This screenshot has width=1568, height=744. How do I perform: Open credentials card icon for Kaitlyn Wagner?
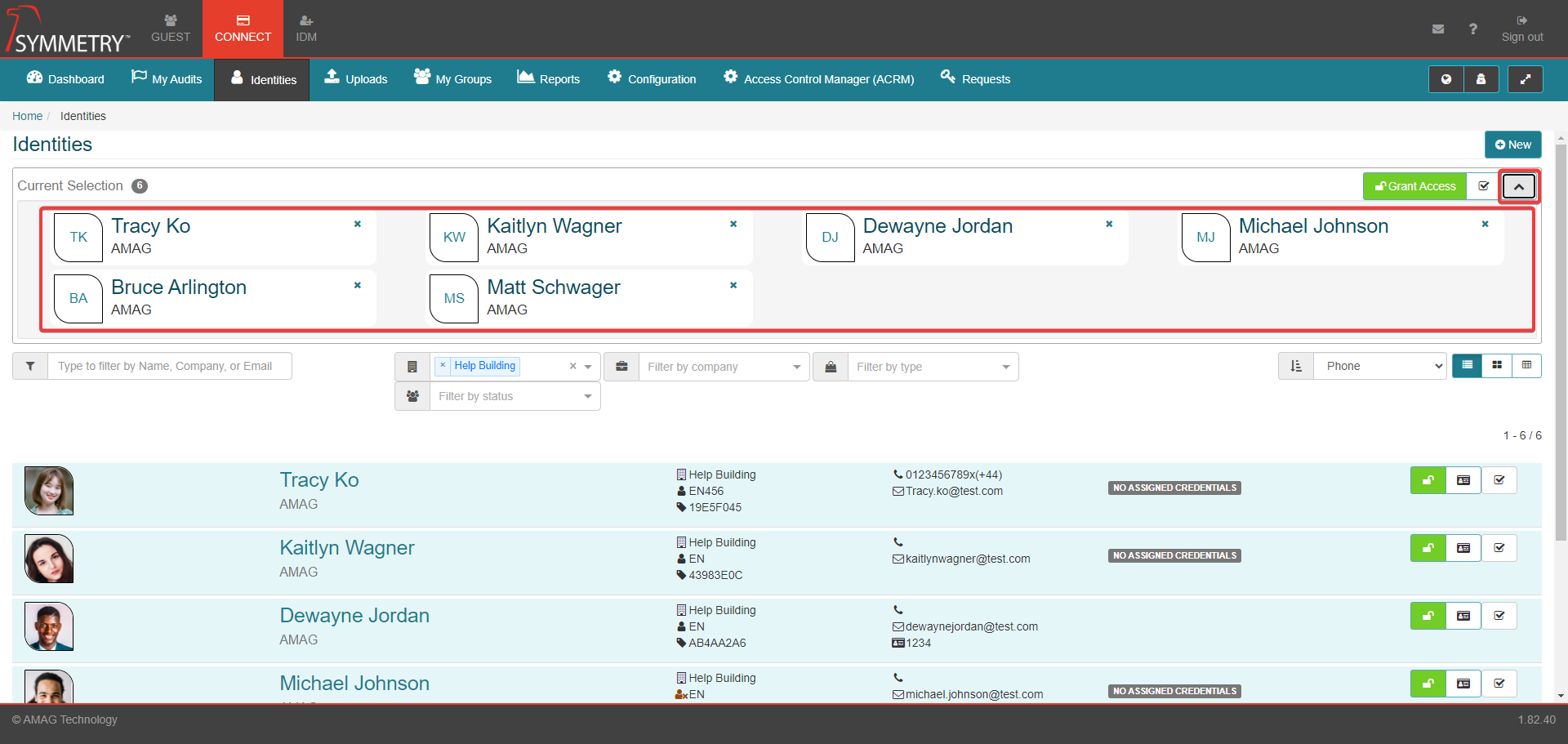[1463, 548]
